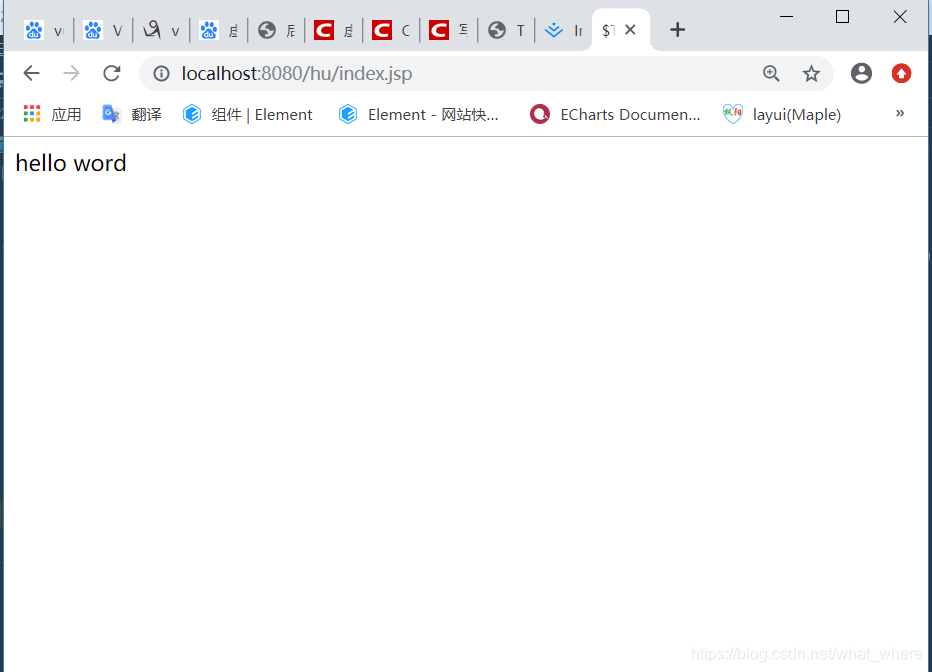View site information icon in address bar
Screen dimensions: 932x672
[x=161, y=73]
